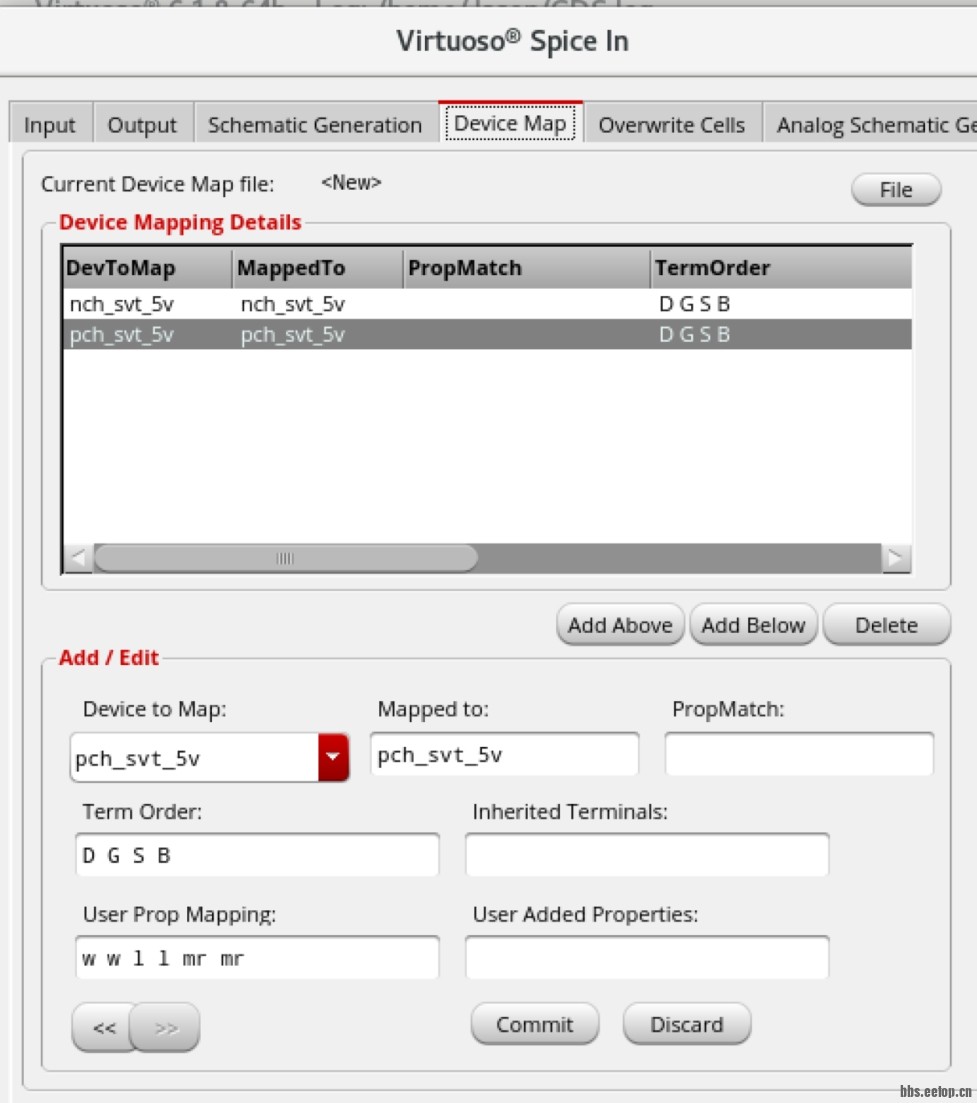This screenshot has height=1103, width=977.
Task: Click the Add Below button
Action: 753,625
